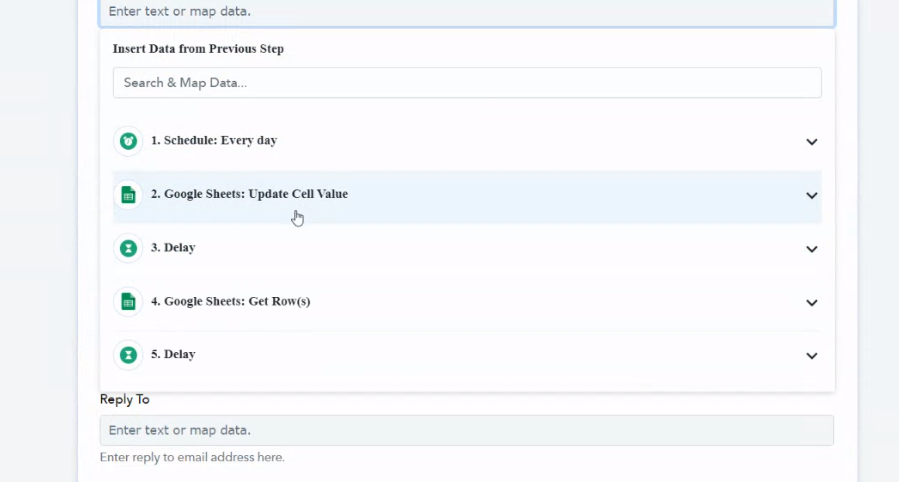
Task: Select the 5. Delay step label
Action: click(173, 354)
